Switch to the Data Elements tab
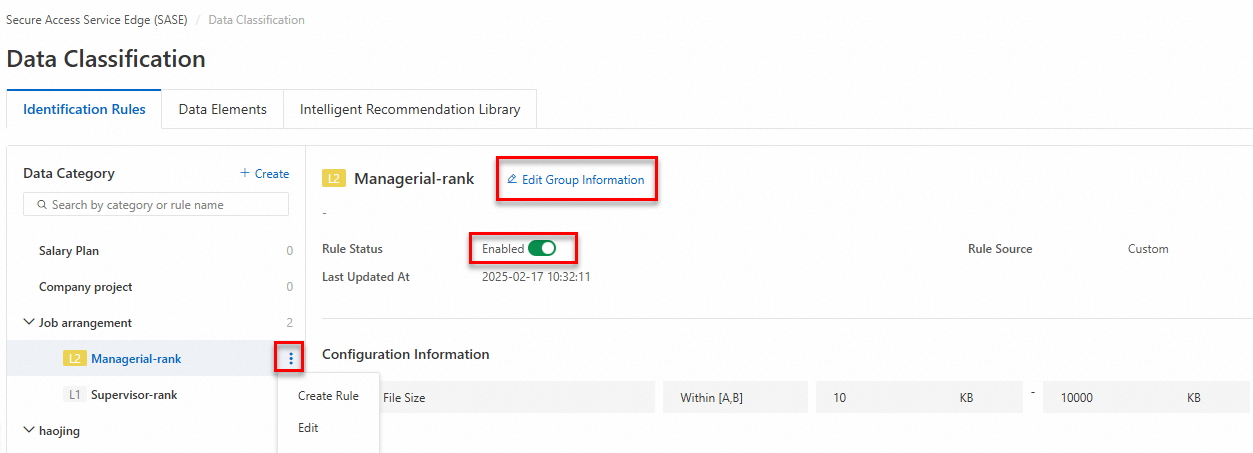This screenshot has width=1253, height=453. (x=223, y=110)
